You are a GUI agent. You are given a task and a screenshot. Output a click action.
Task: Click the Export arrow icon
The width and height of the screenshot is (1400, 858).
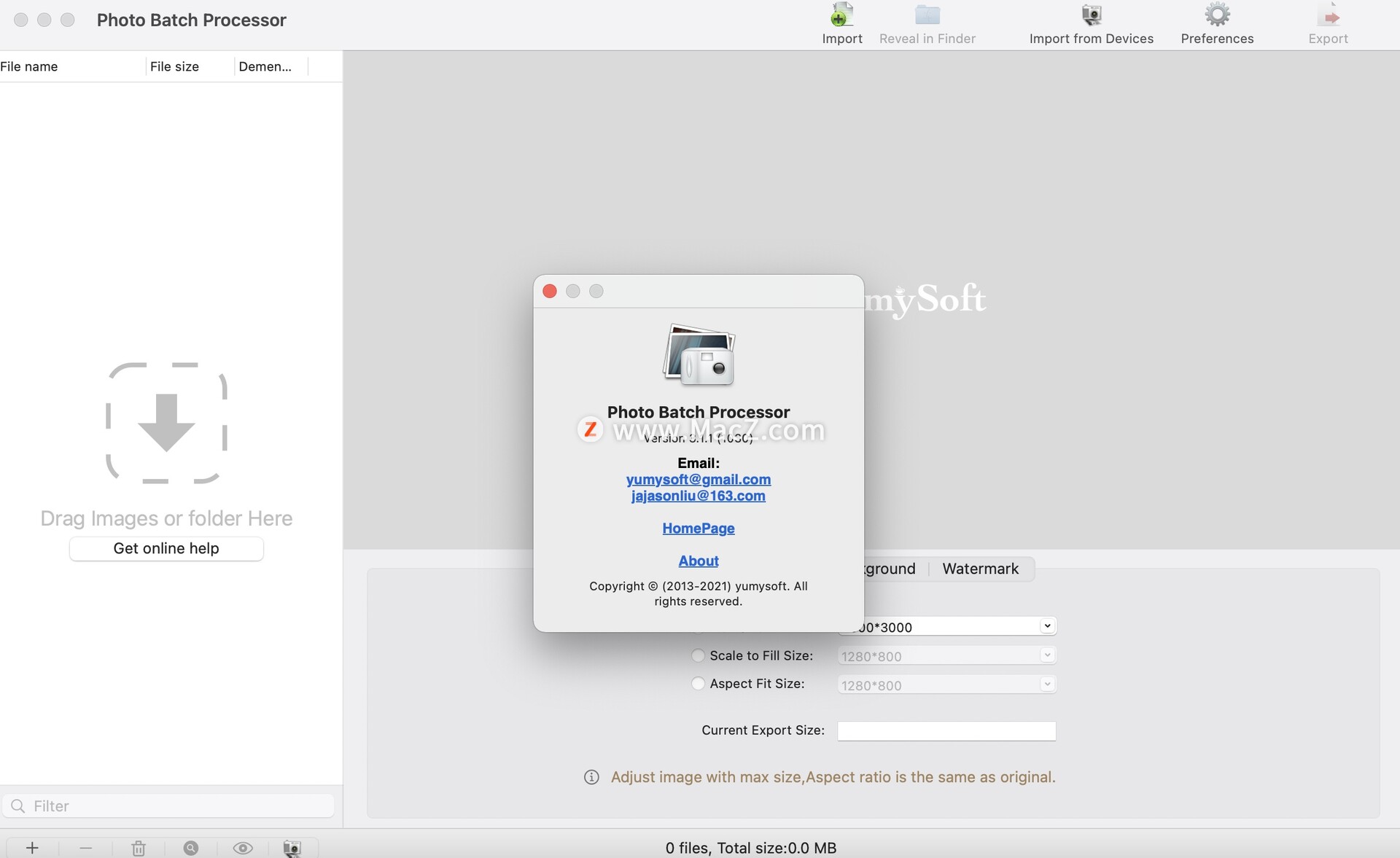(1329, 15)
